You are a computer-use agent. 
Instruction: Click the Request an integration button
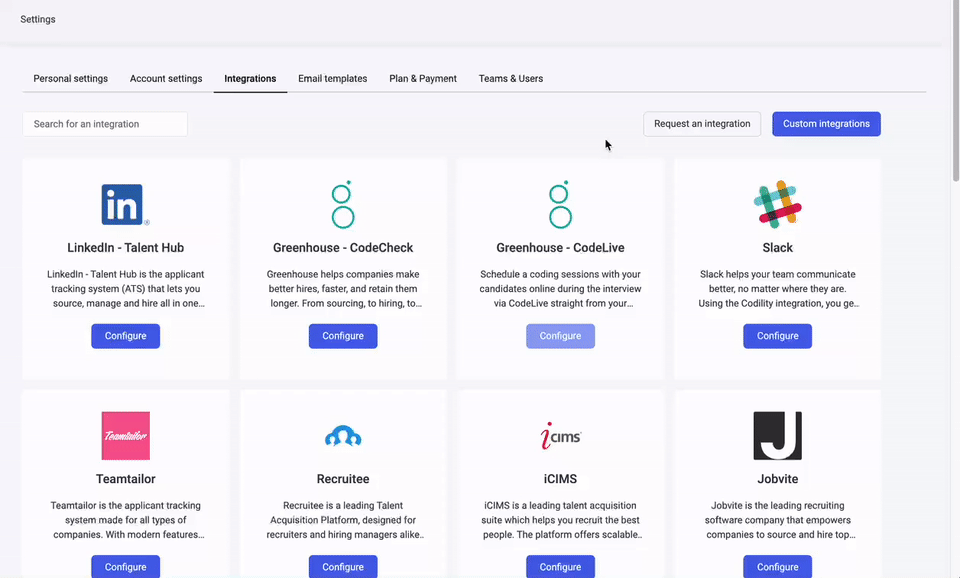tap(702, 123)
